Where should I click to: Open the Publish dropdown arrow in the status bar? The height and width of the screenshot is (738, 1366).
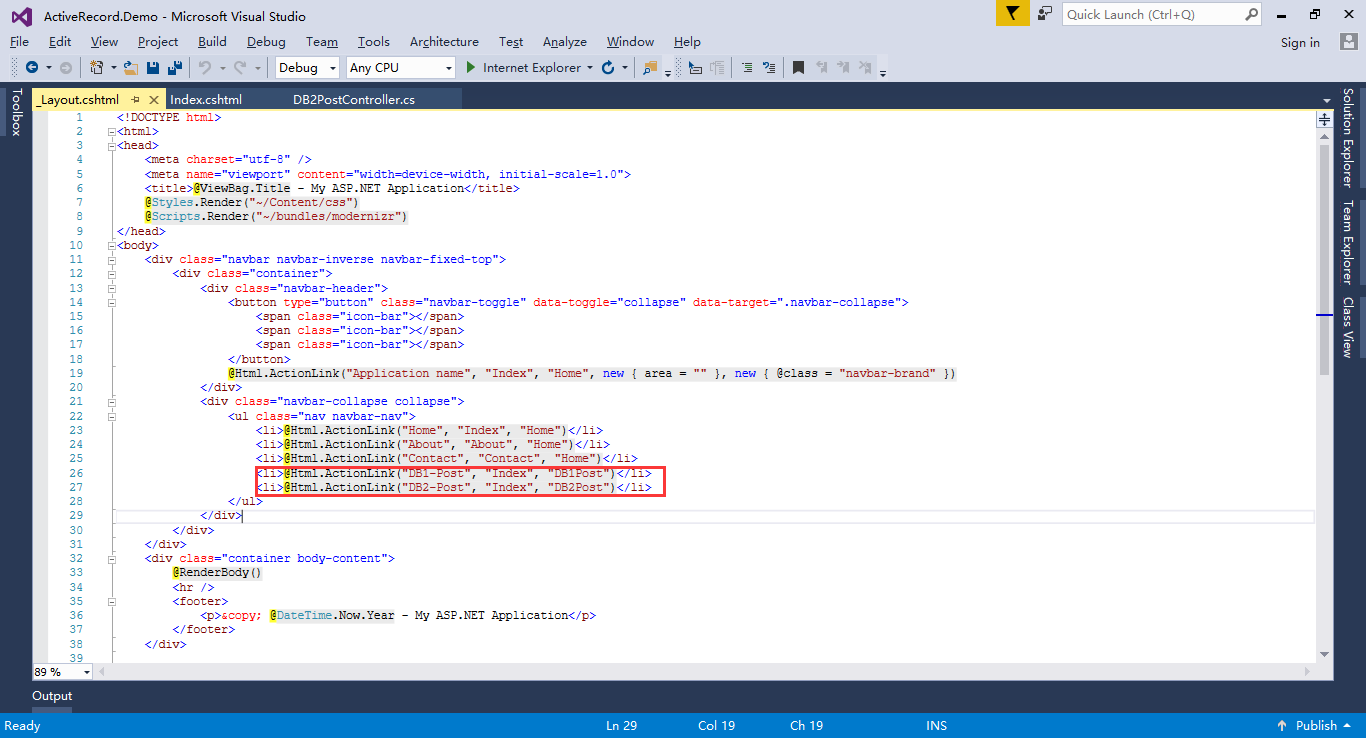point(1348,726)
